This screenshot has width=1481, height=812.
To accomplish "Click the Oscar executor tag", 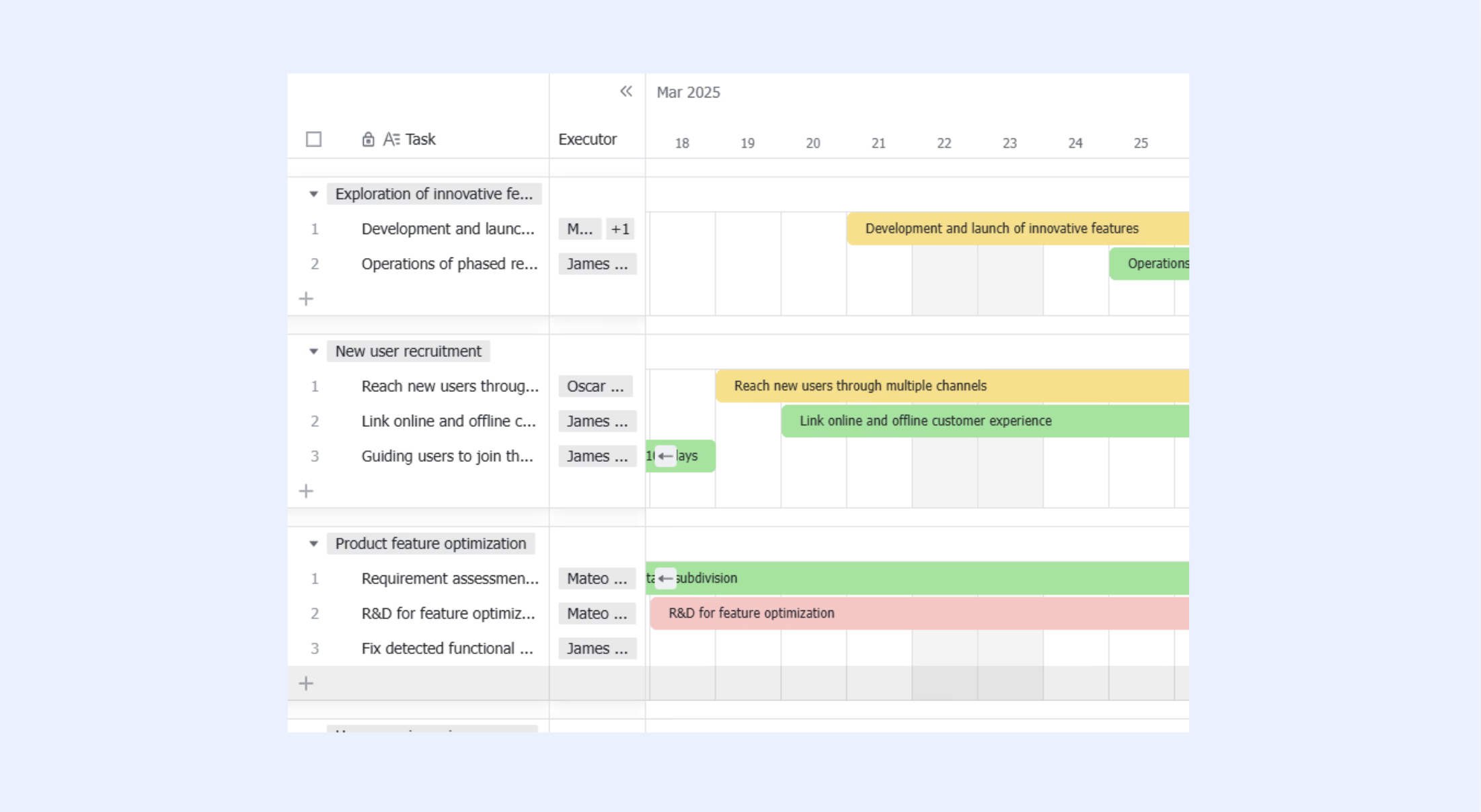I will [x=595, y=386].
